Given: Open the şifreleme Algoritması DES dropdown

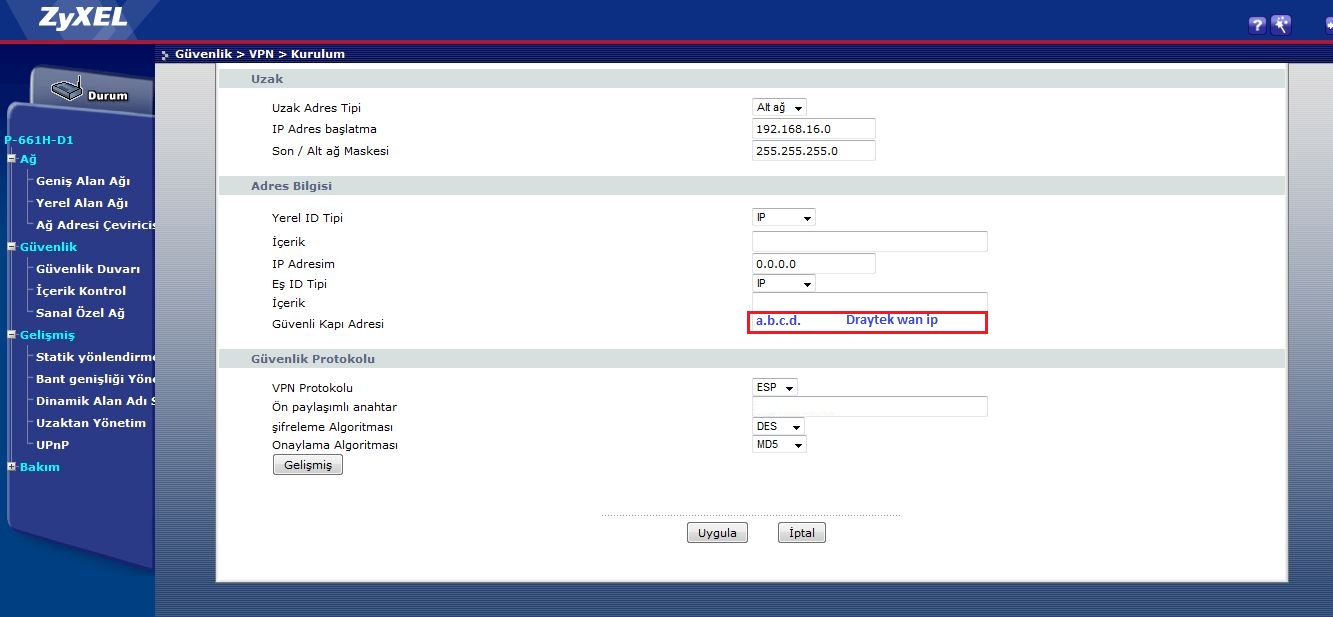Looking at the screenshot, I should [778, 427].
